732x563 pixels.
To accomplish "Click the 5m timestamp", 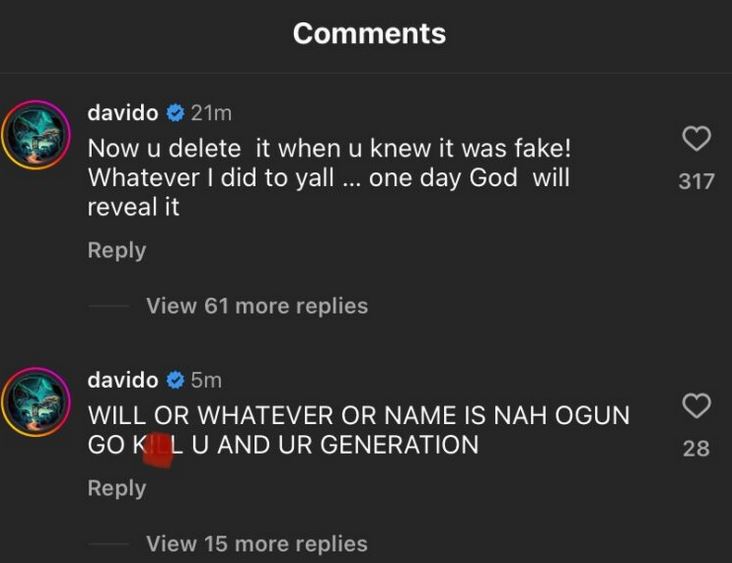I will point(206,380).
